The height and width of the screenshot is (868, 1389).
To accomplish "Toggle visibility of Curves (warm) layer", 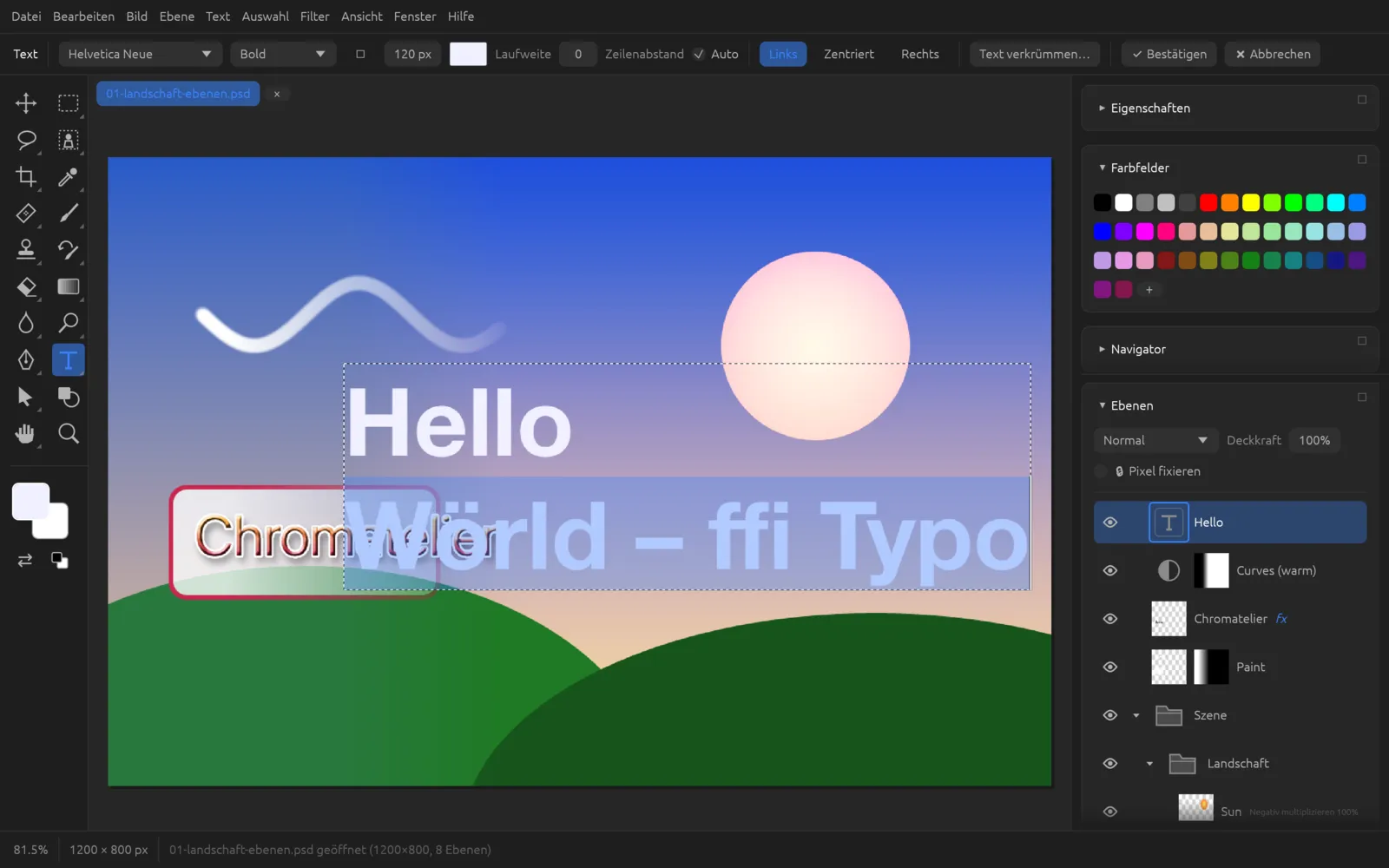I will tap(1110, 570).
